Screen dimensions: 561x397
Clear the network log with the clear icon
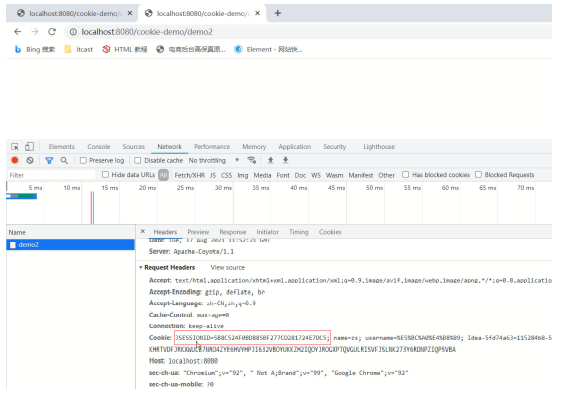click(30, 160)
